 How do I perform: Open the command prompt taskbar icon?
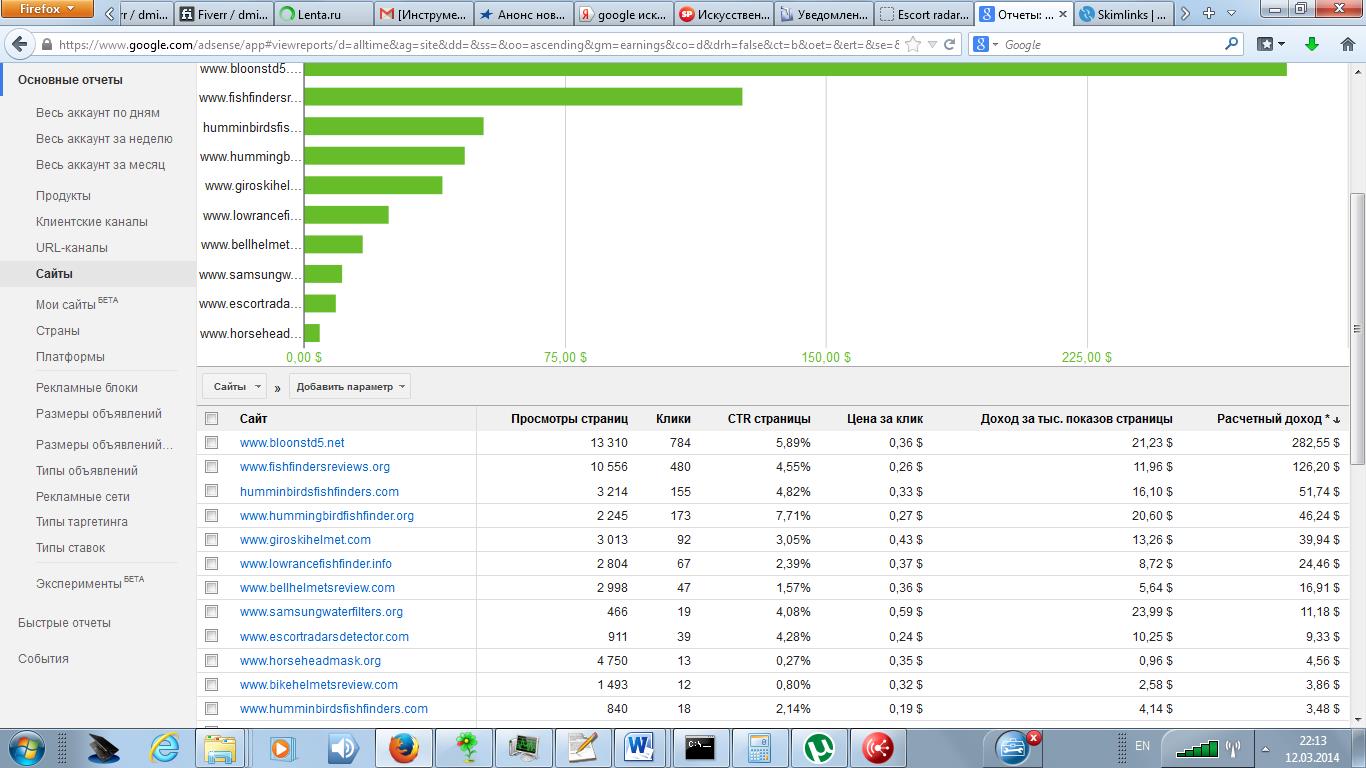coord(700,748)
